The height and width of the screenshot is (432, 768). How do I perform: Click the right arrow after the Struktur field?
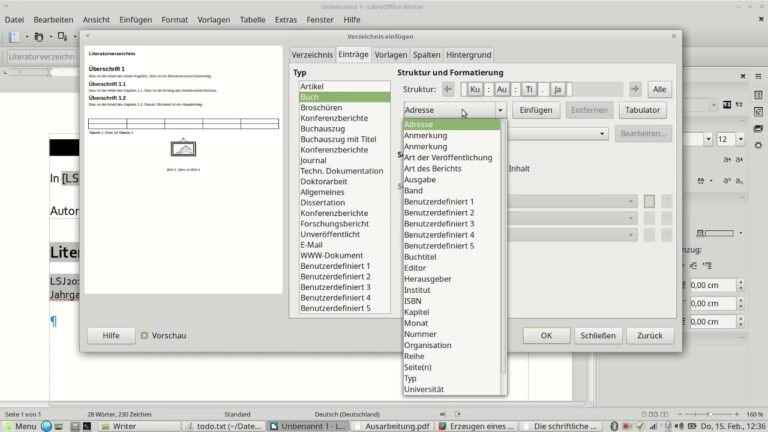[634, 89]
